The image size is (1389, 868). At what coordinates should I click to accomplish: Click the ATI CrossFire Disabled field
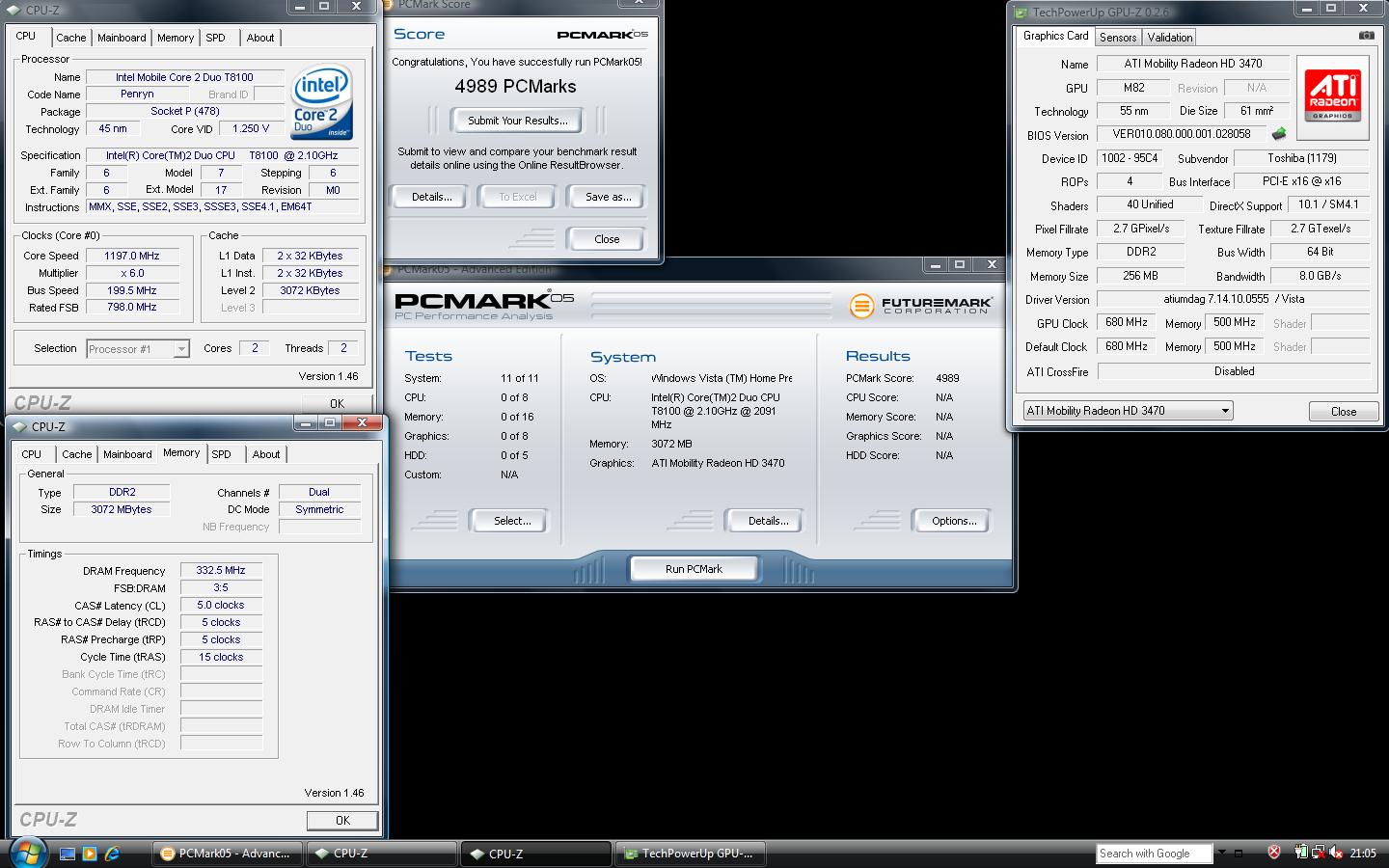pyautogui.click(x=1234, y=371)
